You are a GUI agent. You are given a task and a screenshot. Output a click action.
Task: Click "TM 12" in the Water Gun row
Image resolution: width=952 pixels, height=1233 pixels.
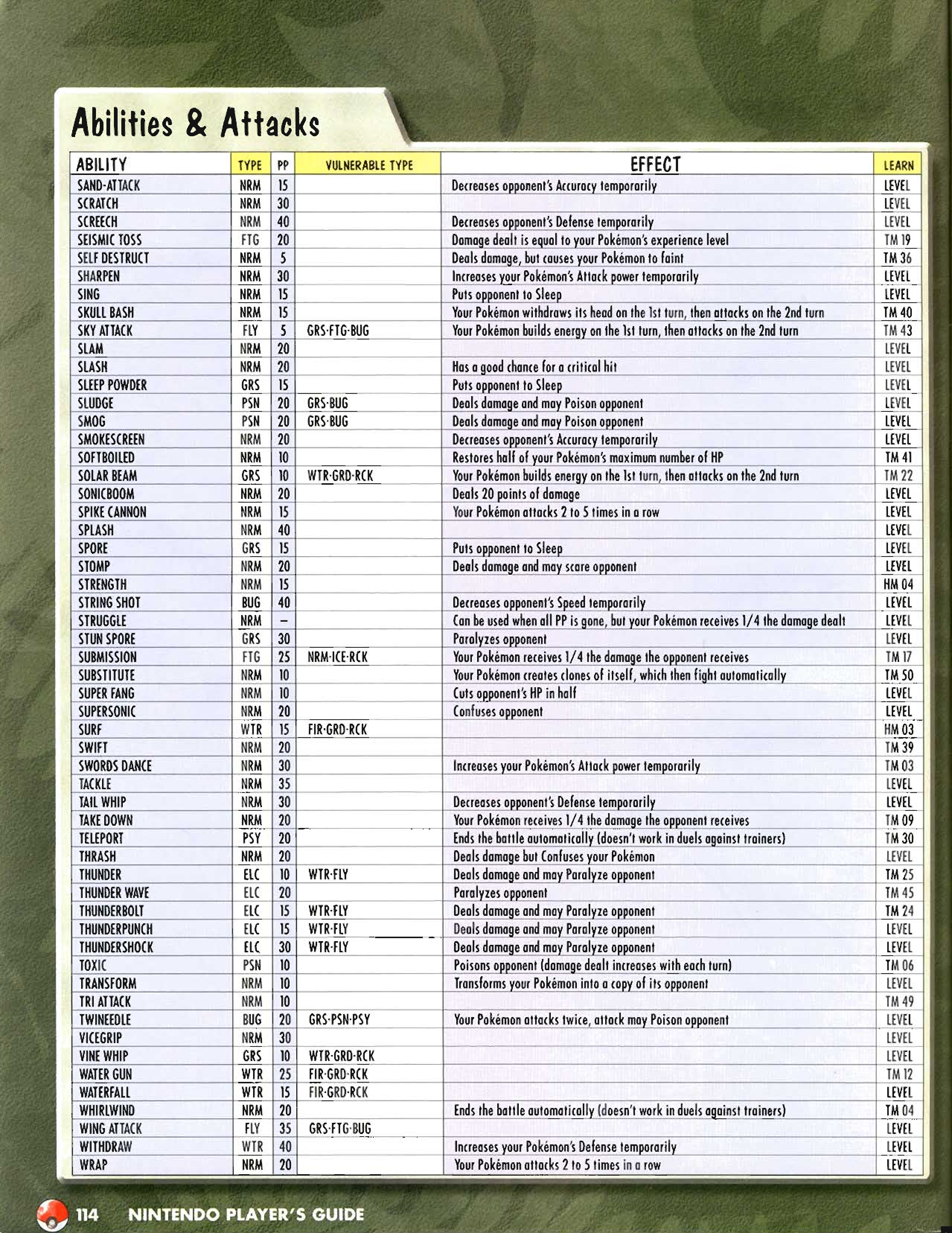900,1074
